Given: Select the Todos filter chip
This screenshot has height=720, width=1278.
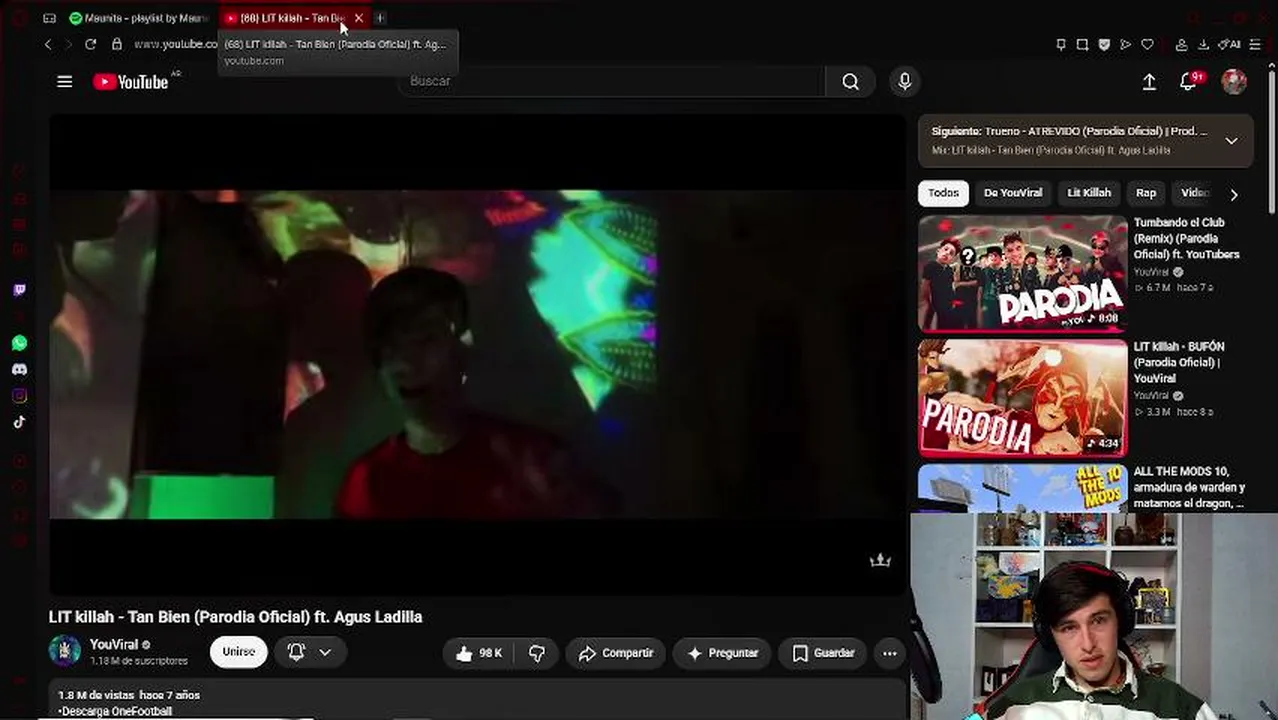Looking at the screenshot, I should tap(943, 193).
